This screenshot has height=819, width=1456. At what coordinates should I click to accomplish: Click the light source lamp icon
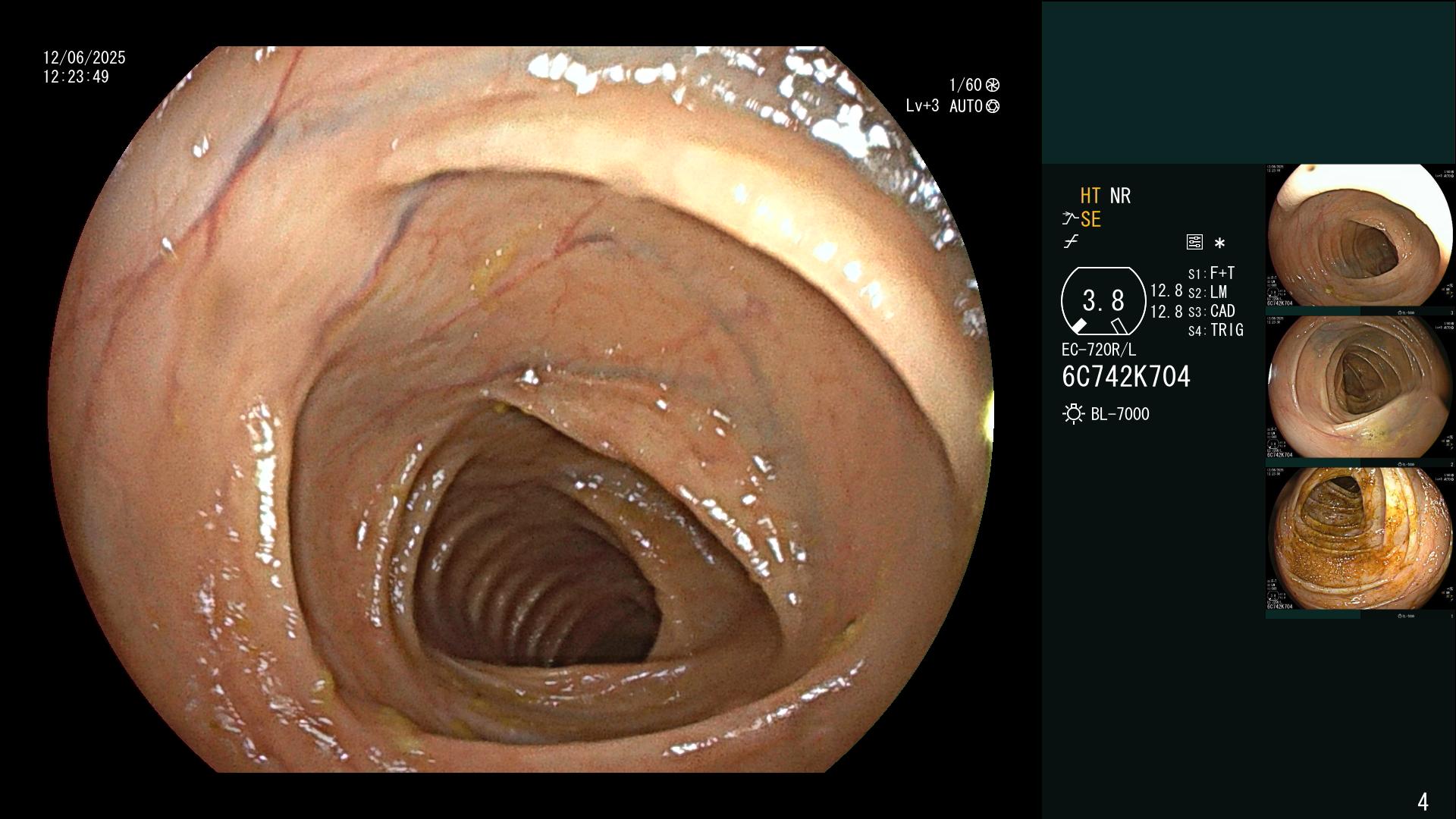pos(1073,414)
